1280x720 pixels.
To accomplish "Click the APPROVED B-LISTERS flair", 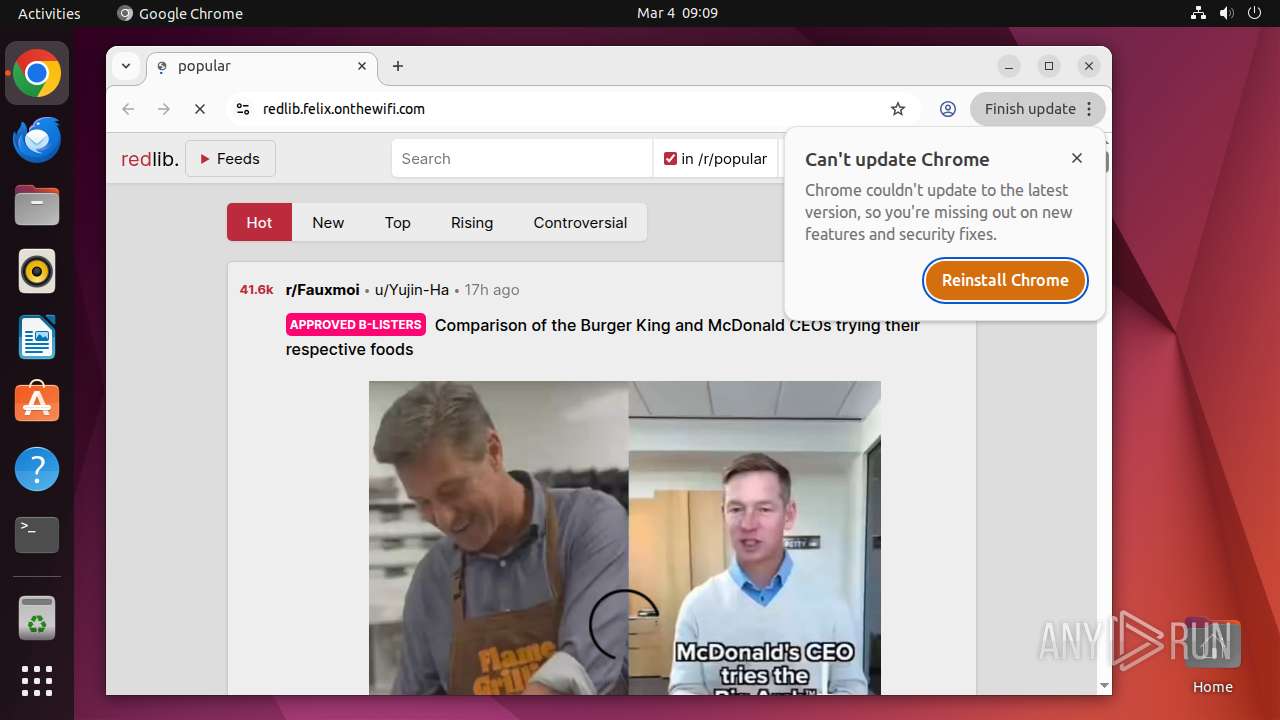I will pyautogui.click(x=356, y=325).
